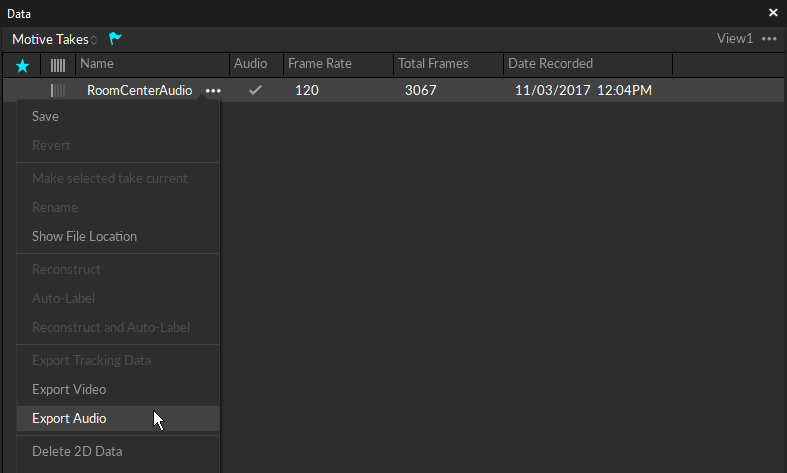Close the Data panel
787x473 pixels.
[x=772, y=13]
